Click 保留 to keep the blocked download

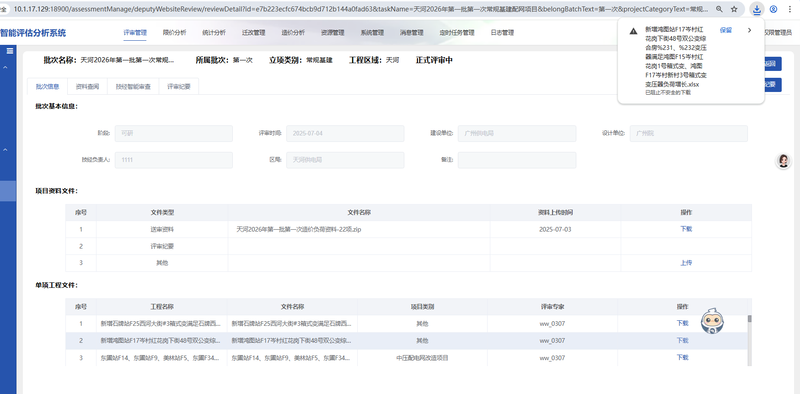[x=726, y=30]
